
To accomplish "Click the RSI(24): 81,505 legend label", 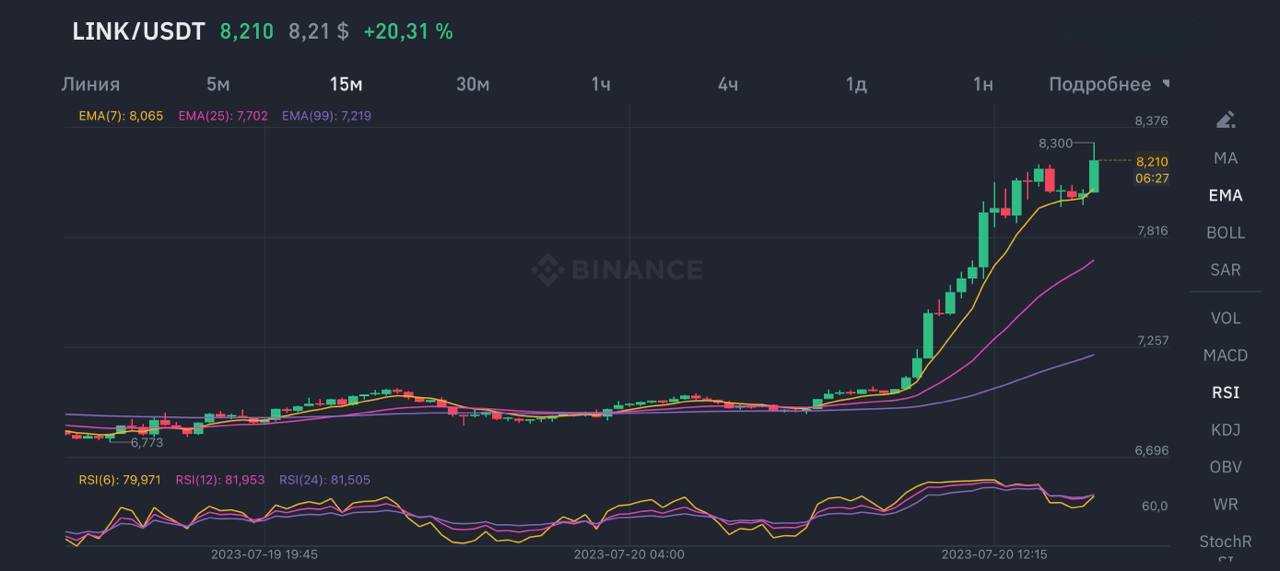I will click(x=325, y=480).
